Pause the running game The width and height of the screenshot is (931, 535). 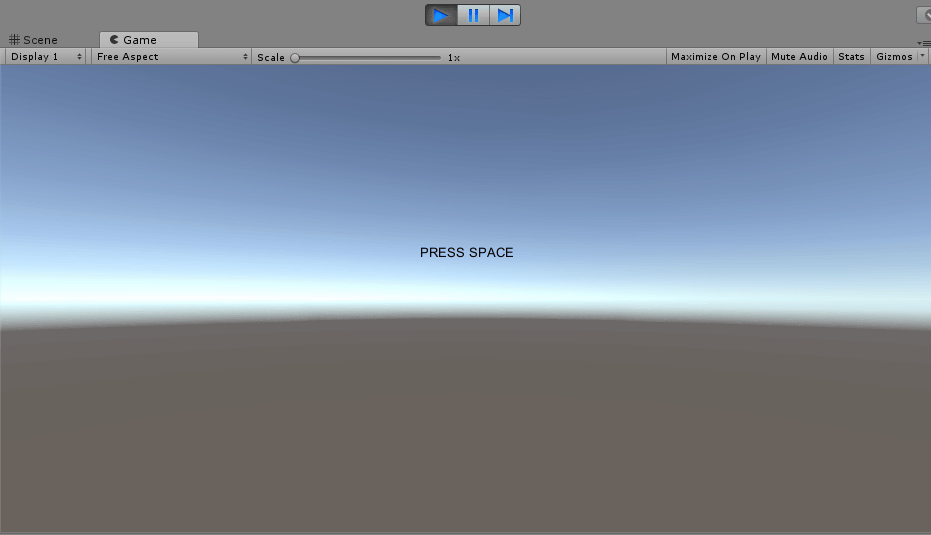click(x=473, y=15)
